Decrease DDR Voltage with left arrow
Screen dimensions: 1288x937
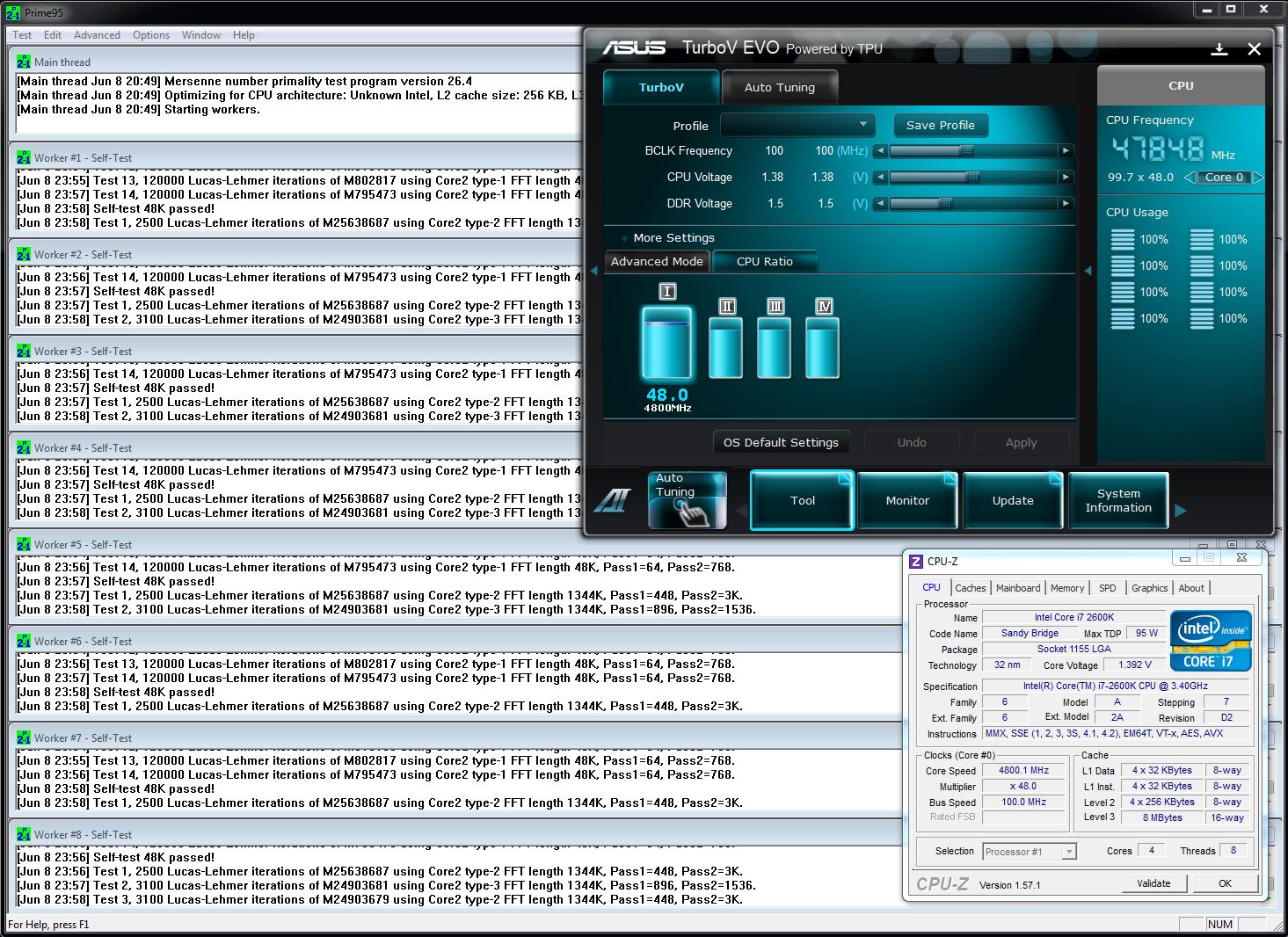[880, 204]
